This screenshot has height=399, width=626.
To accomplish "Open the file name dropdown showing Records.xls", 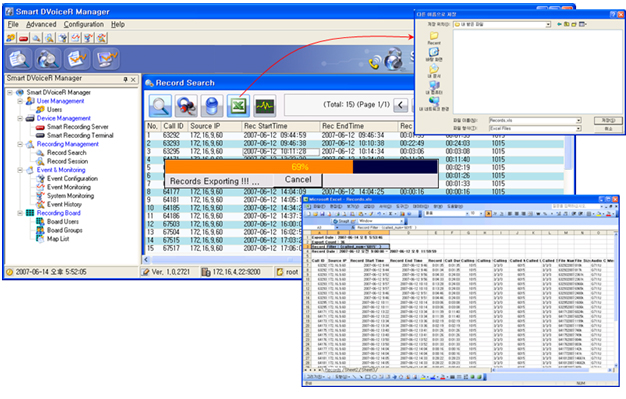I will pos(578,120).
